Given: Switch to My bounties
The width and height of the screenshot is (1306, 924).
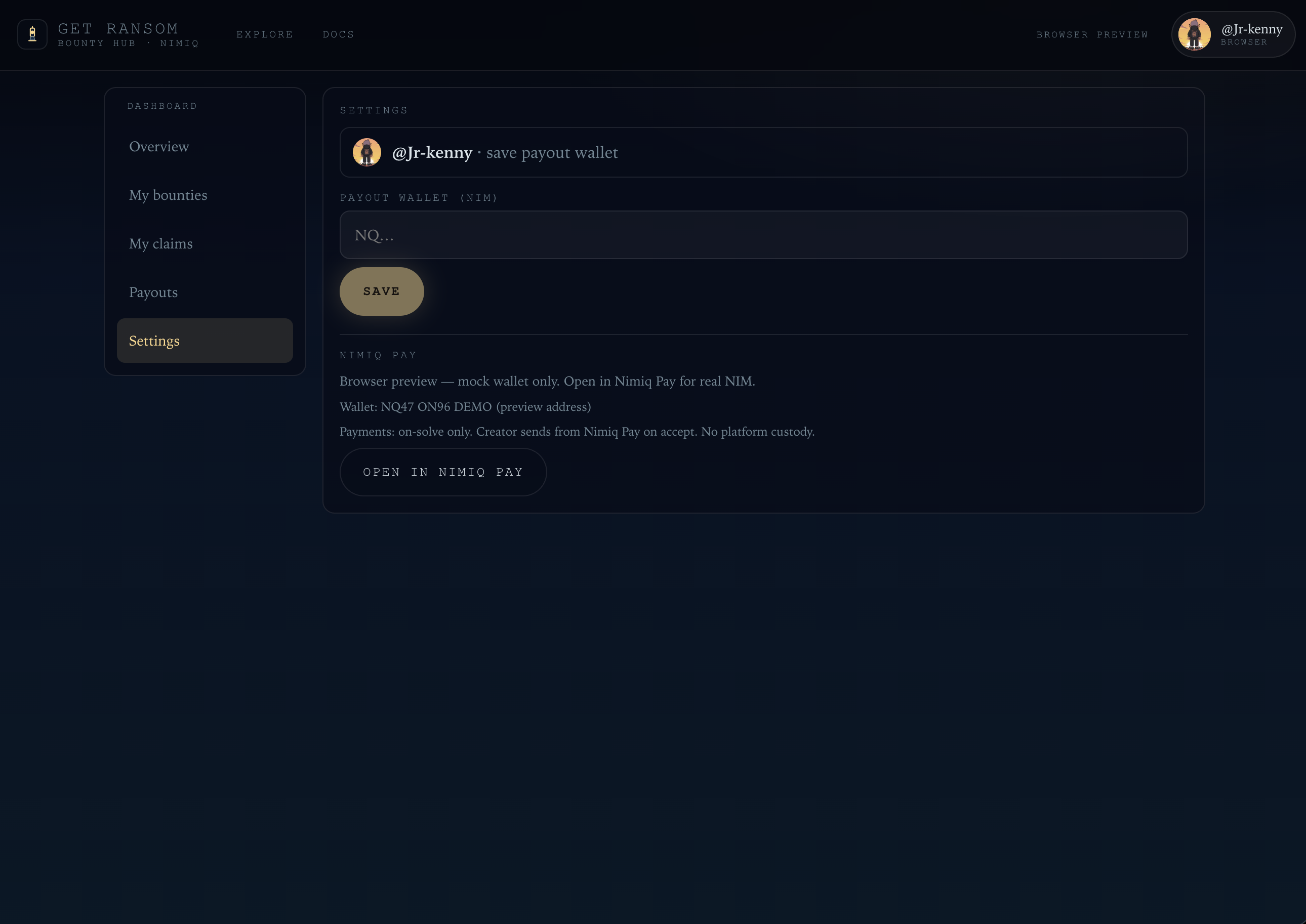Looking at the screenshot, I should click(x=205, y=195).
